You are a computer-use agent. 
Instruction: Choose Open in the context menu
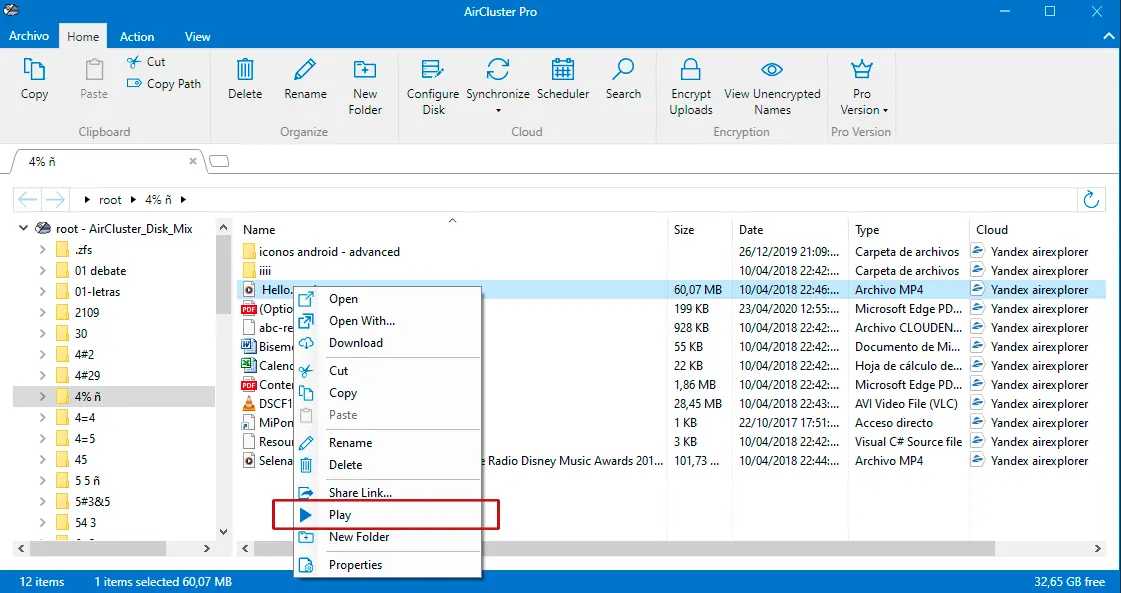point(387,299)
